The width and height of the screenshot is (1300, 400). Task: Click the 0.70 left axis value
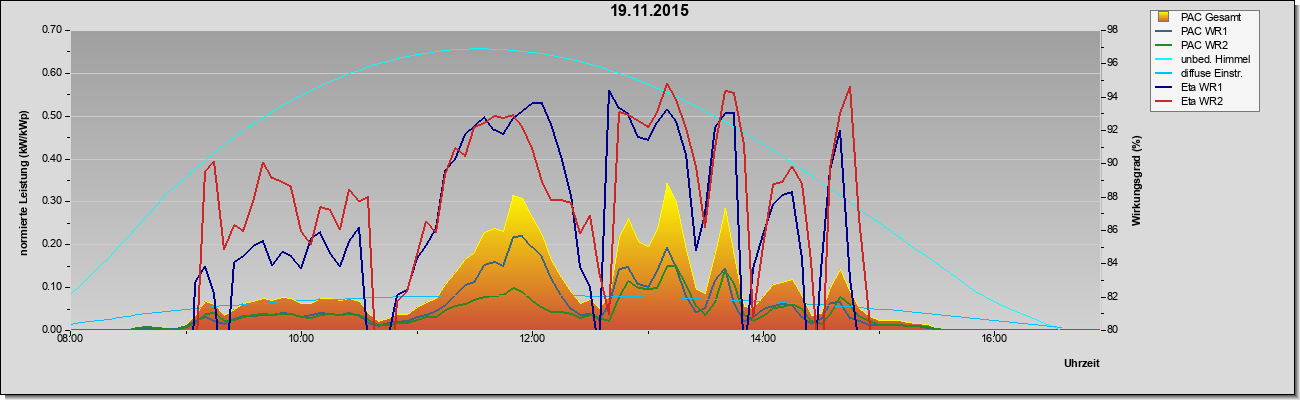[x=51, y=30]
